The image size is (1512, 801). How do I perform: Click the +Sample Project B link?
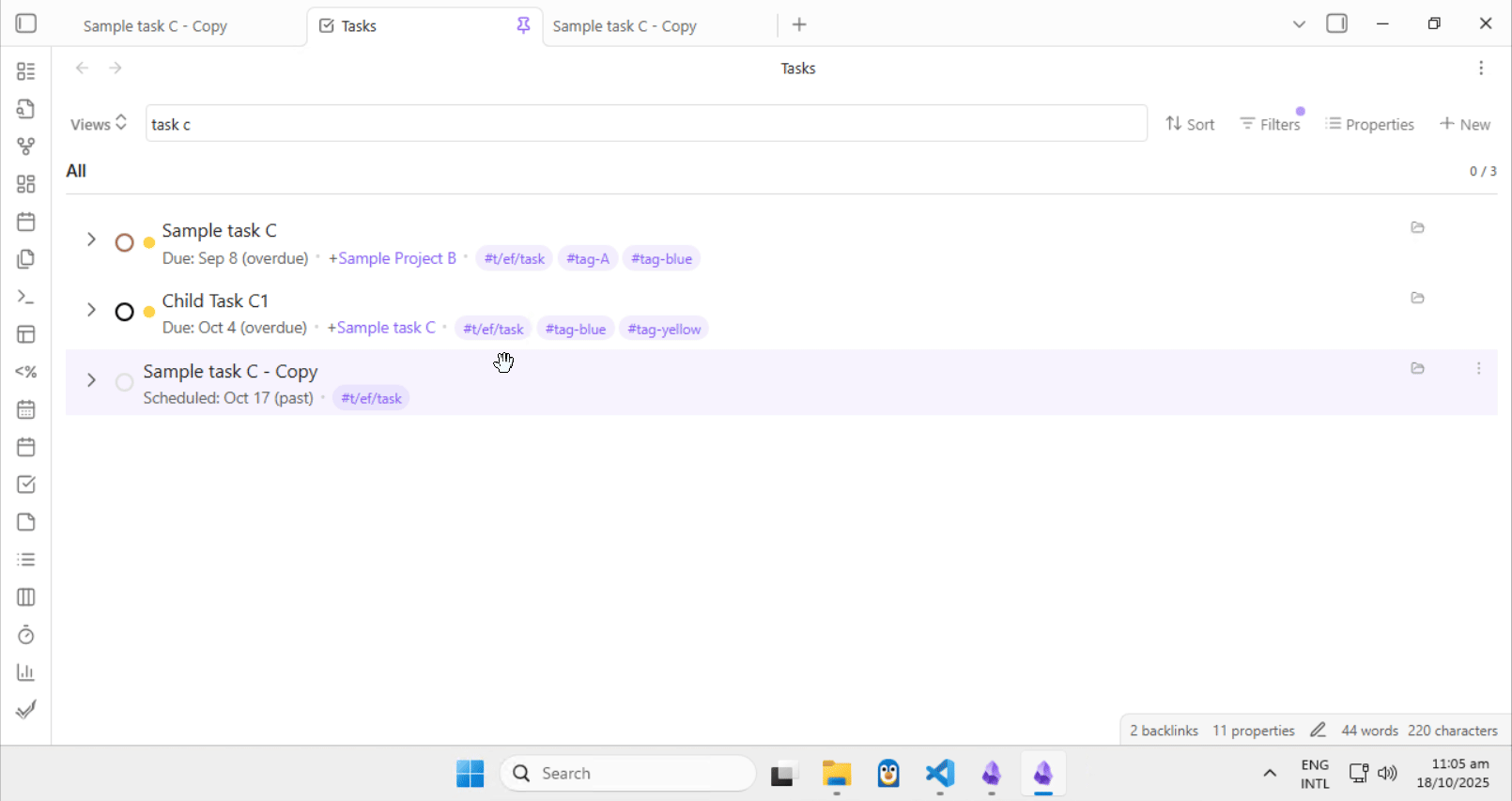pos(392,258)
